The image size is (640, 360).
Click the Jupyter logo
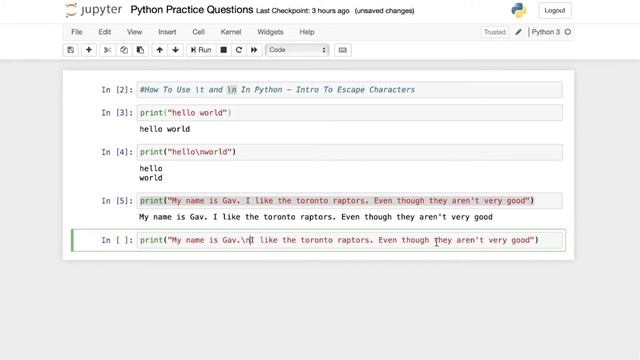click(x=93, y=10)
